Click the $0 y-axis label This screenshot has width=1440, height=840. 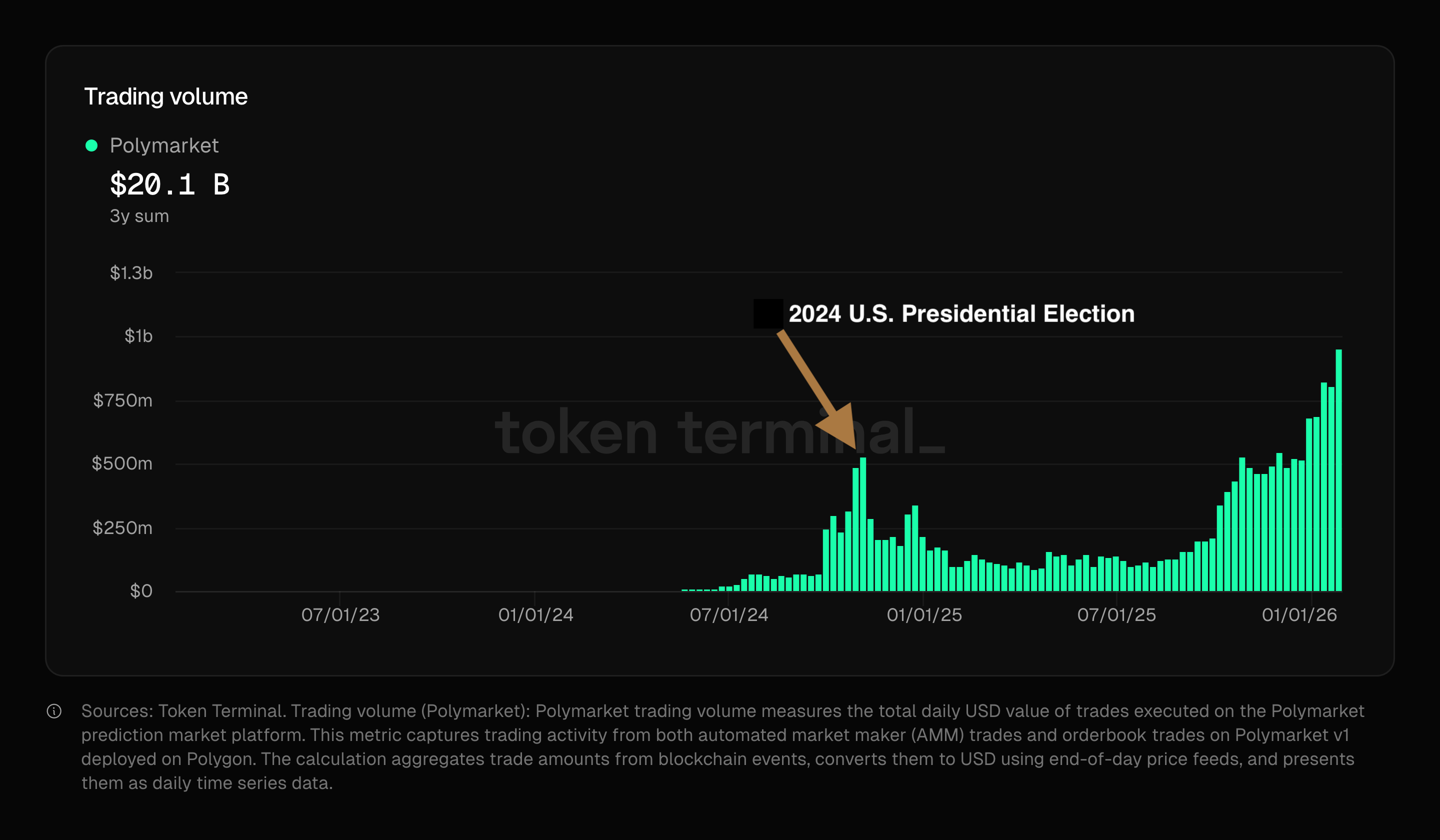point(141,591)
